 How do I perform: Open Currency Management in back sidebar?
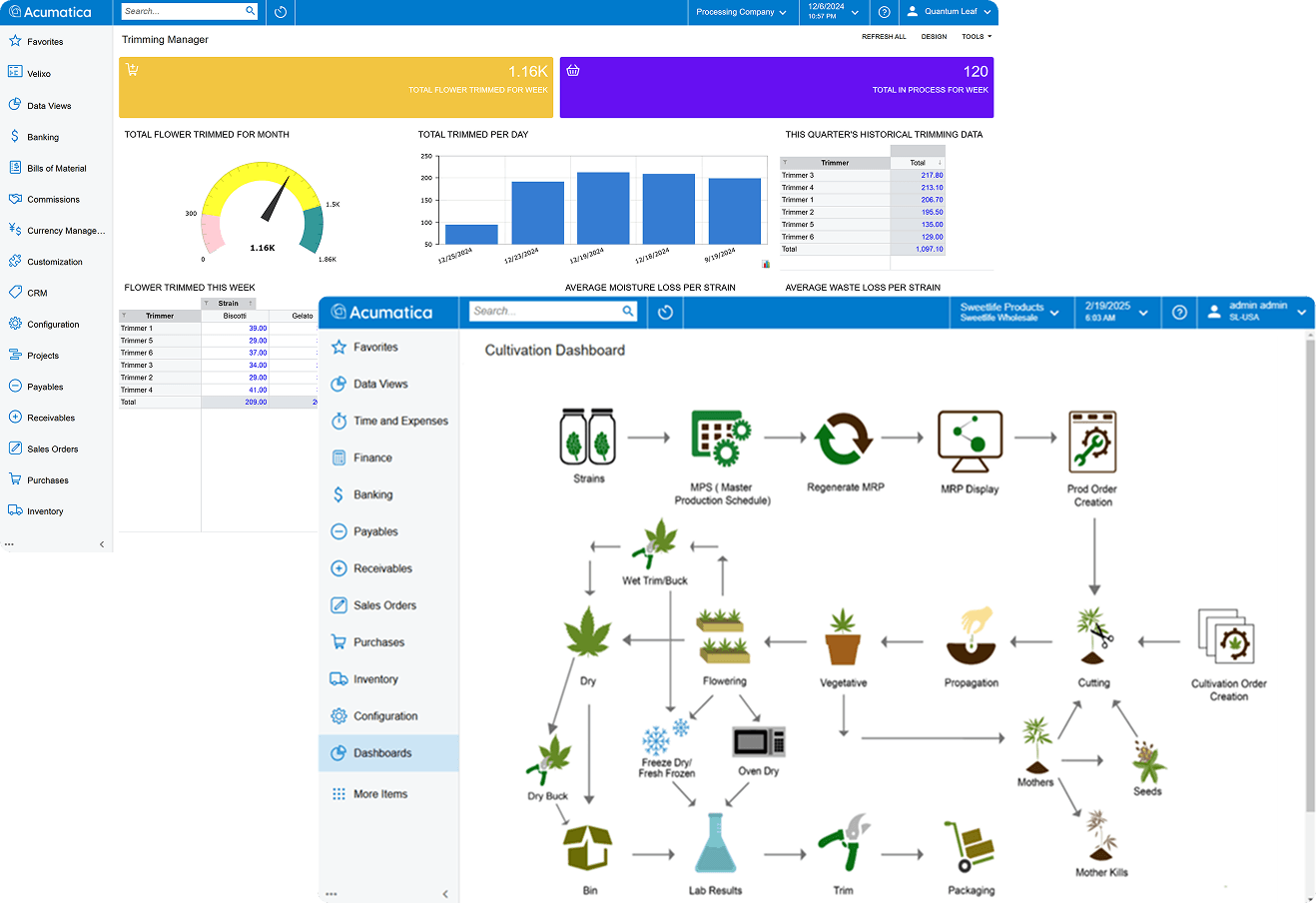pos(56,231)
